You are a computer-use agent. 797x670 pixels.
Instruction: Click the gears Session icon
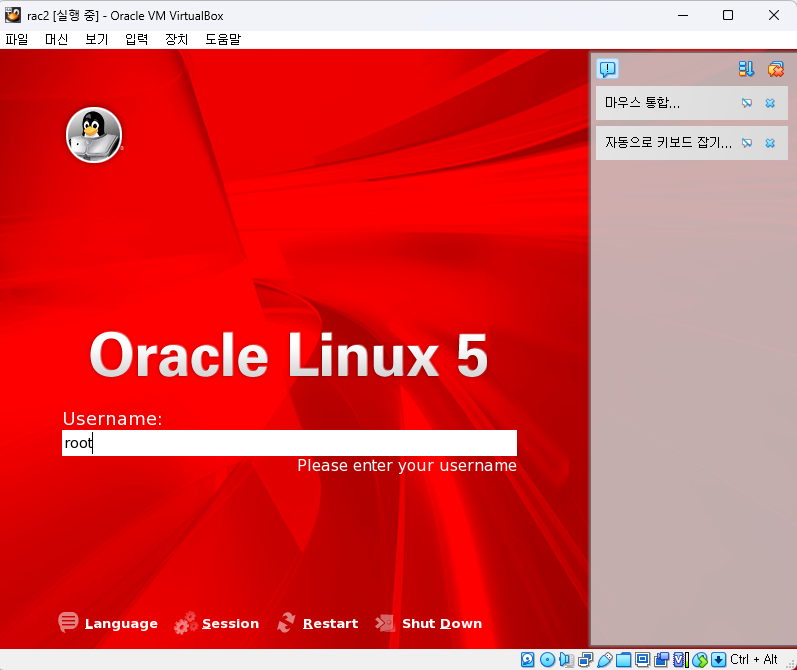tap(186, 623)
